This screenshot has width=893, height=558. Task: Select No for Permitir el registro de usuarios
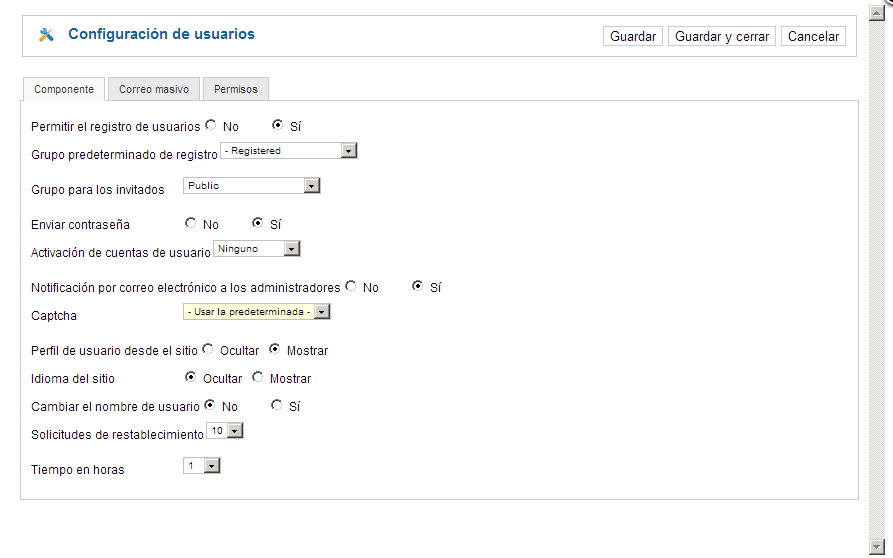point(211,125)
